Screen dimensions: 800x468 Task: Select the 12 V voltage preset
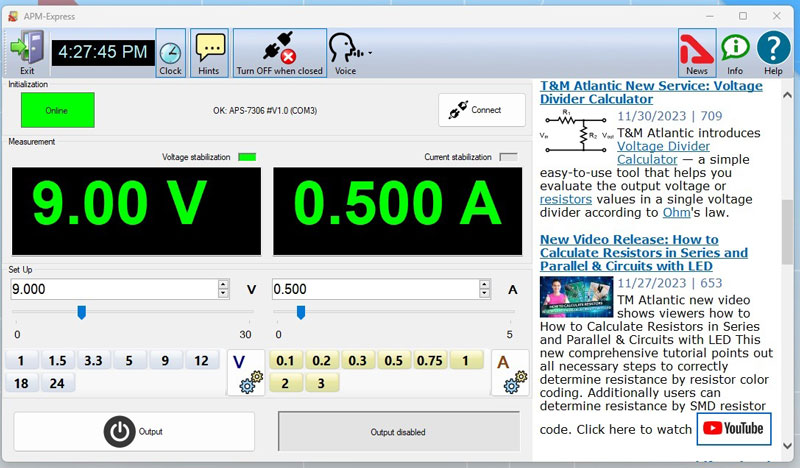point(202,360)
